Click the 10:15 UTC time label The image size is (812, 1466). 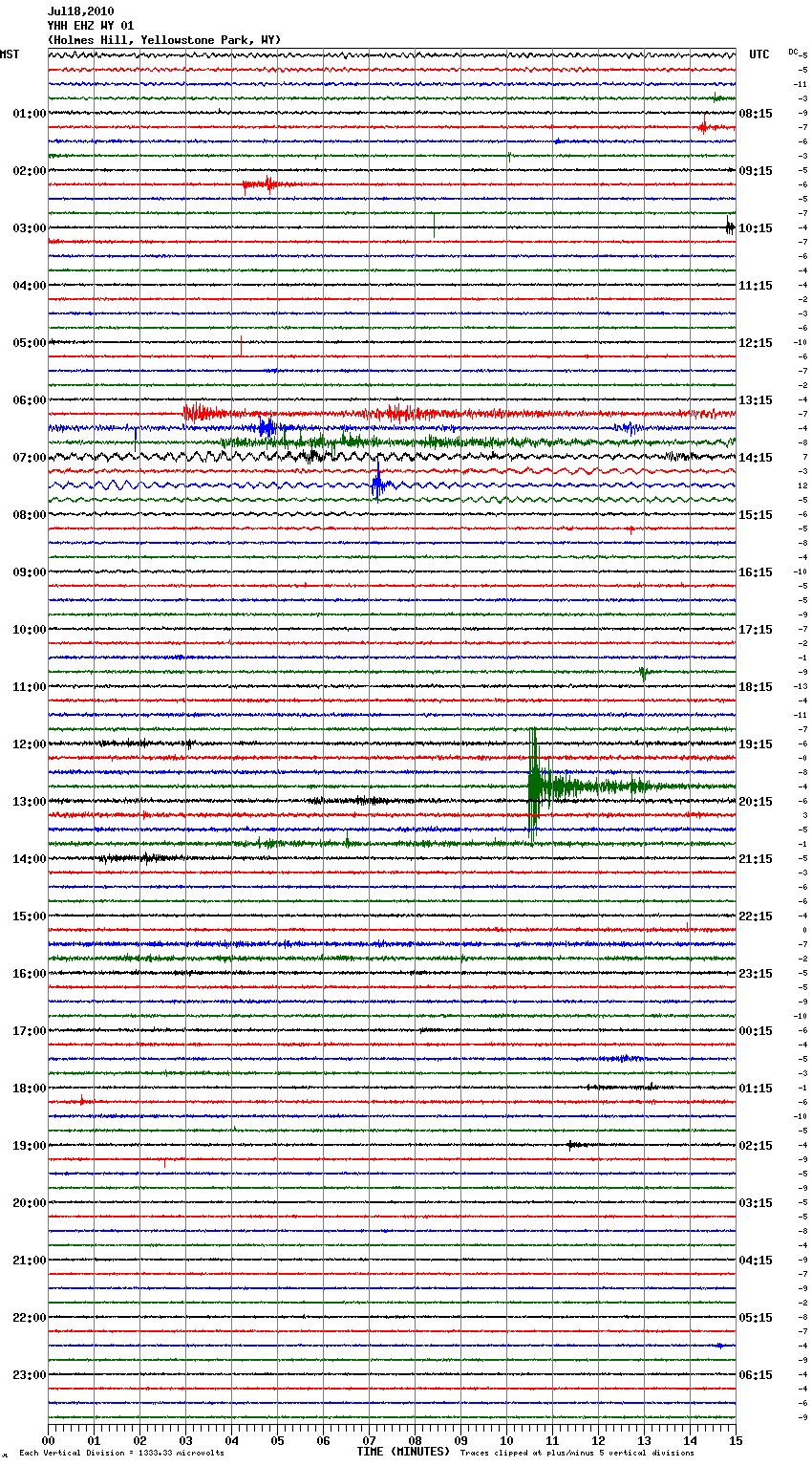tap(756, 228)
